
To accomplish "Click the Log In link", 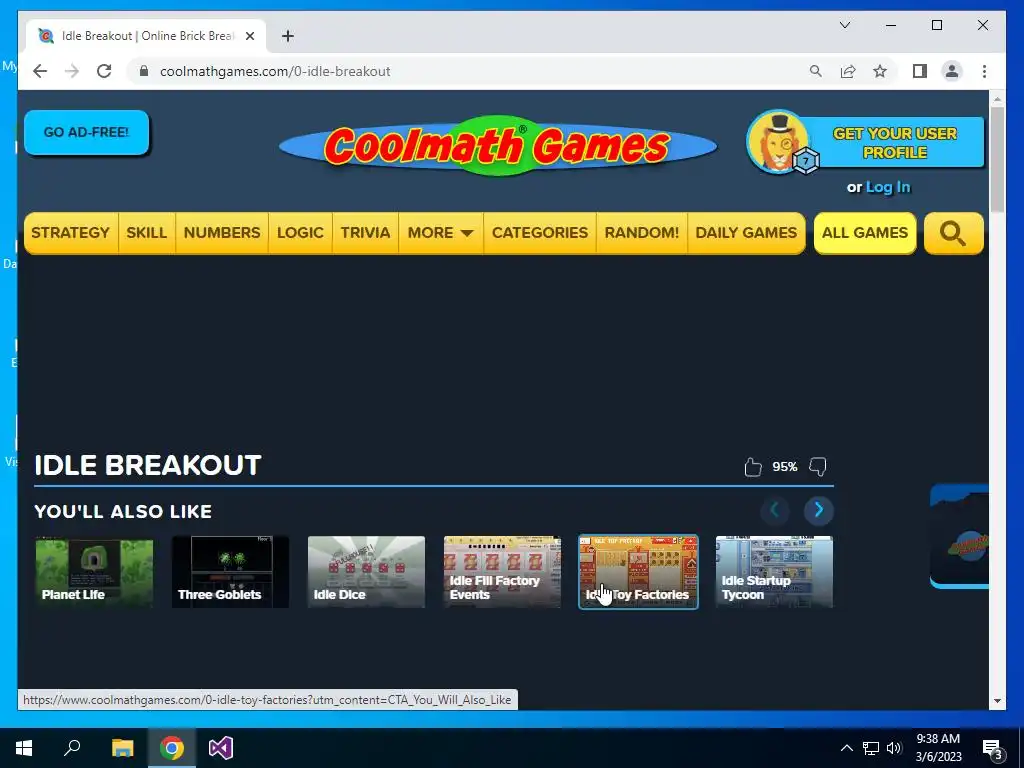I will [888, 187].
